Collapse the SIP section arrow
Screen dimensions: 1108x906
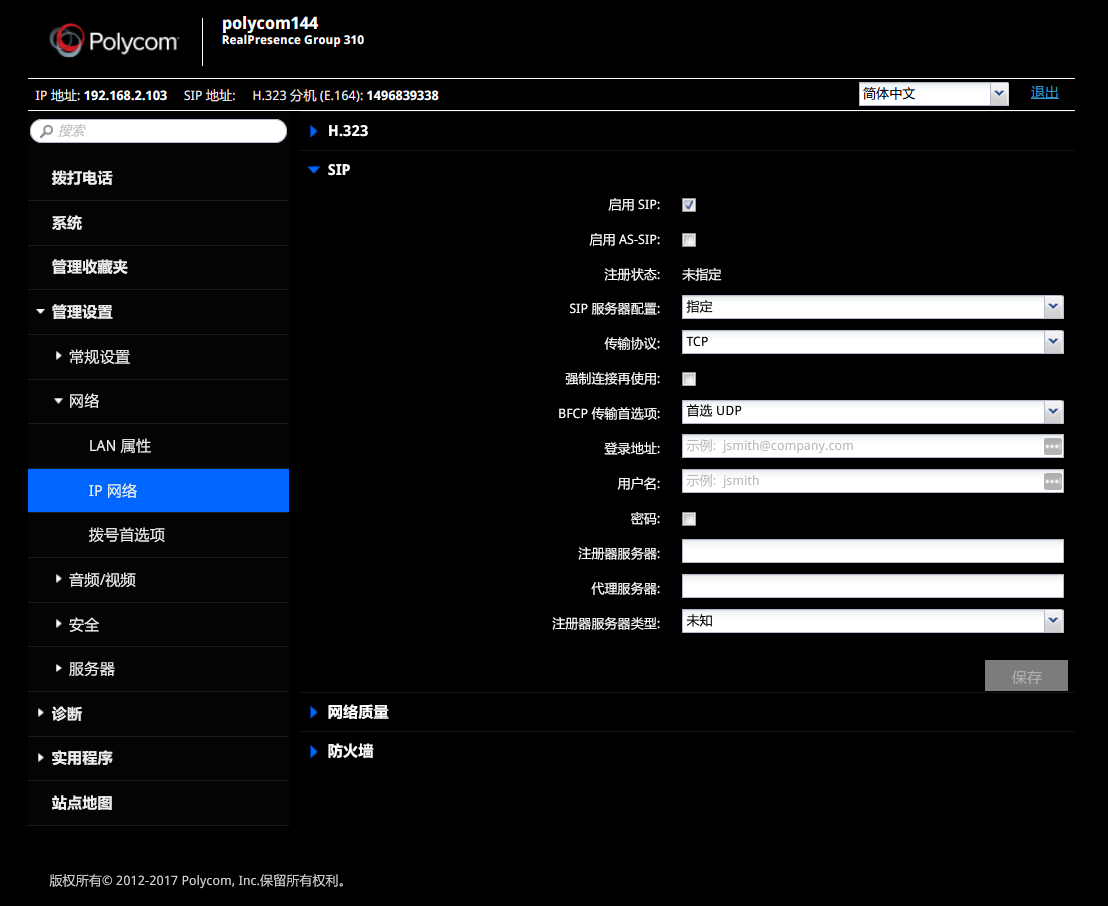(x=314, y=170)
